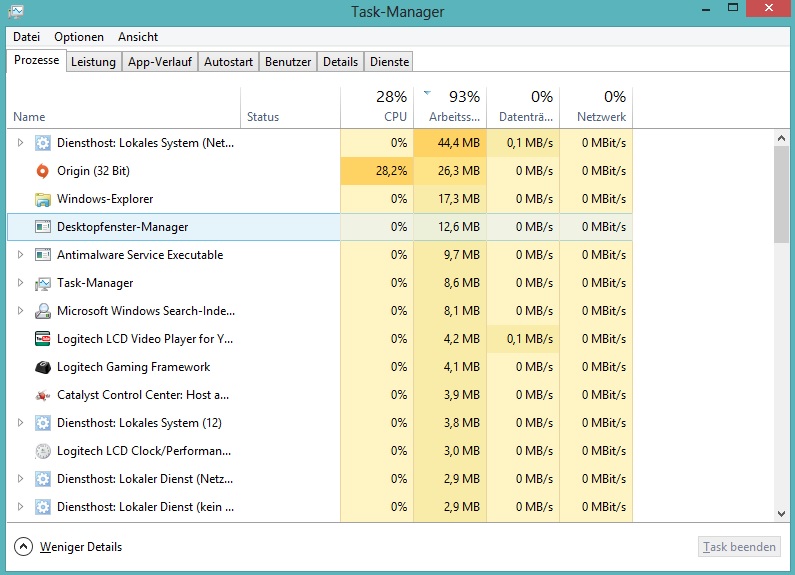The height and width of the screenshot is (575, 795).
Task: Sort by the Datenträger column header
Action: click(x=523, y=107)
